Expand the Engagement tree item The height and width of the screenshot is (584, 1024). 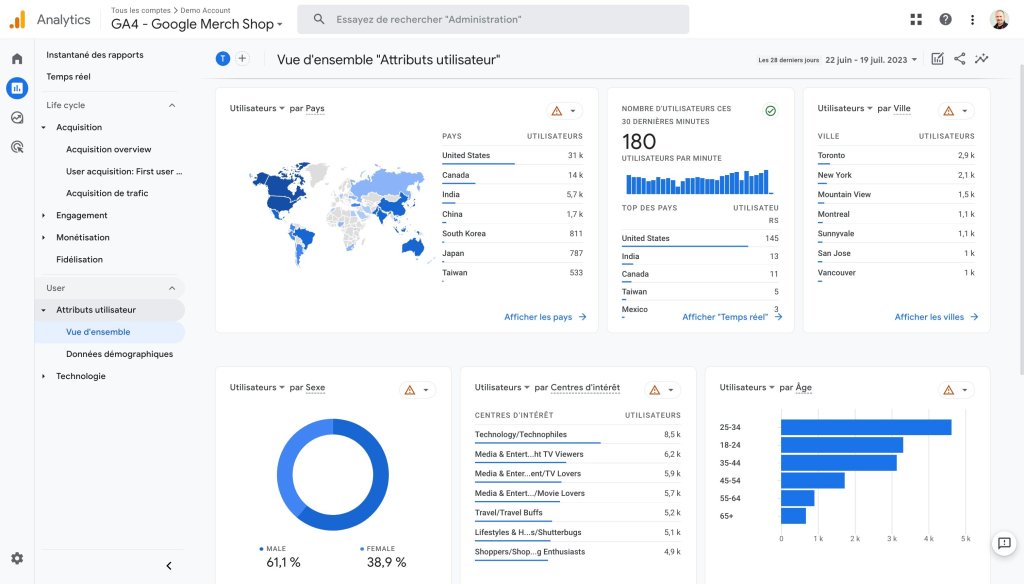(x=44, y=216)
